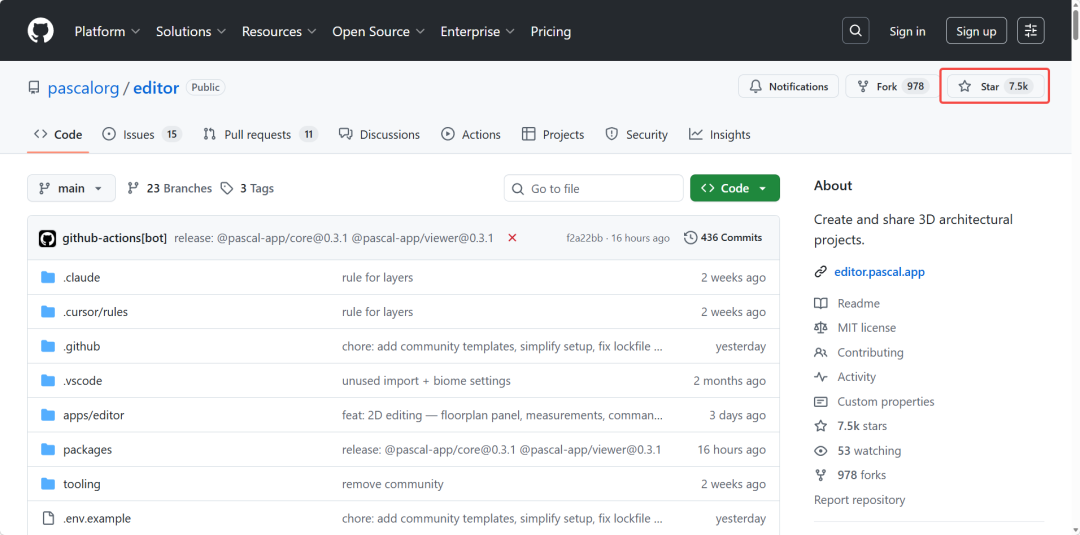Click the packages folder icon
The width and height of the screenshot is (1080, 535).
pos(48,450)
